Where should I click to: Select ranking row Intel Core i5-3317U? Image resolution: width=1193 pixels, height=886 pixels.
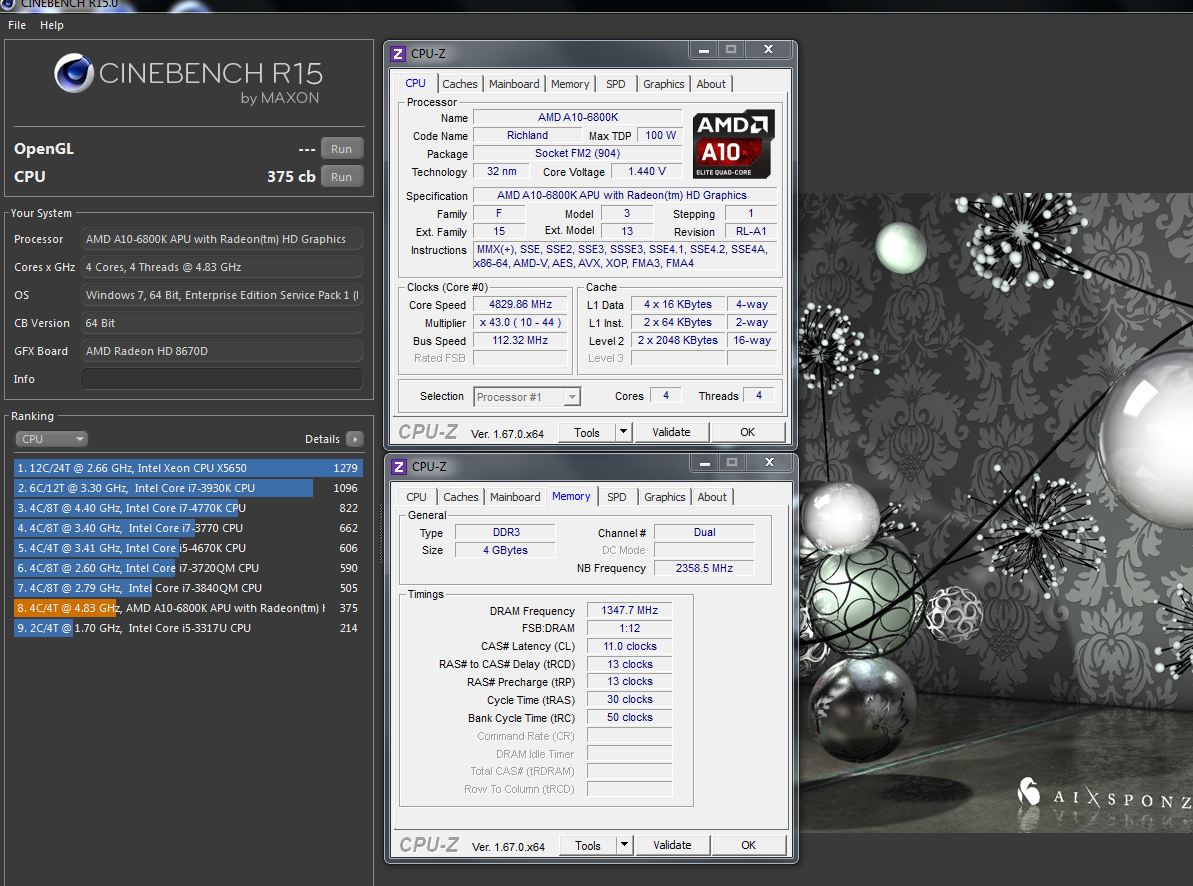click(188, 628)
